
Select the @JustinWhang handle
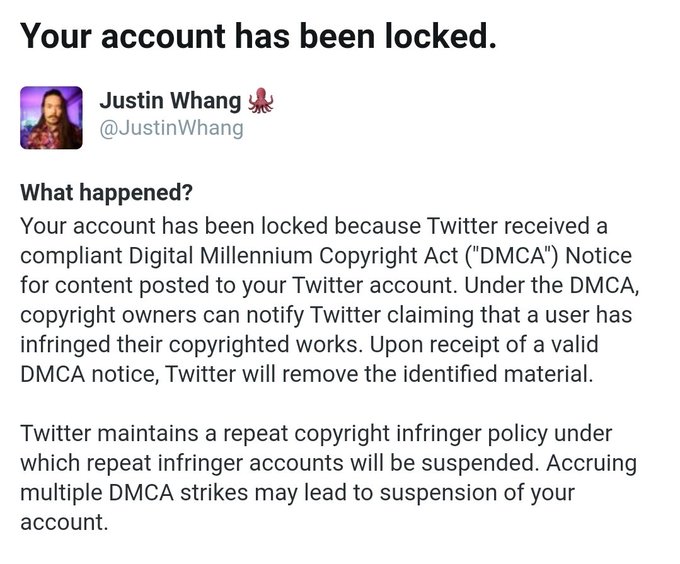pos(171,128)
